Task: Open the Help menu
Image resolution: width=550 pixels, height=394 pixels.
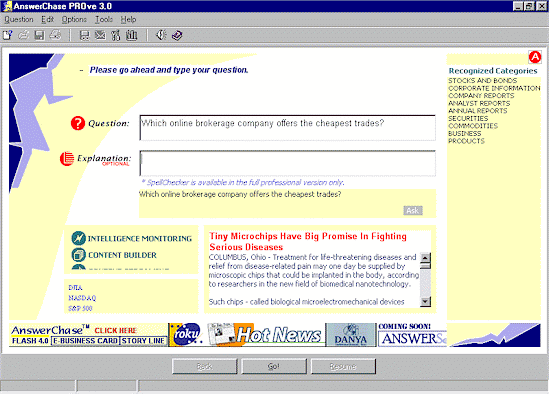Action: [128, 19]
